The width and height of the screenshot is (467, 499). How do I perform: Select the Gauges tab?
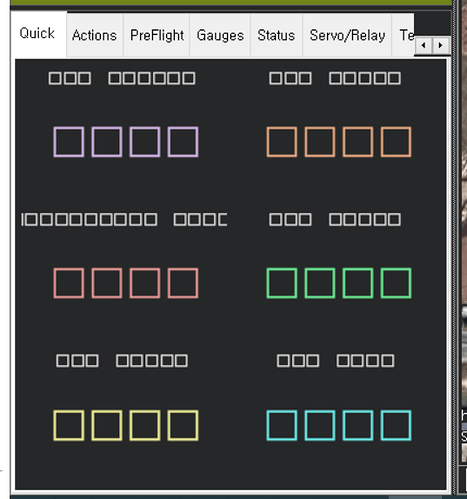[x=220, y=35]
